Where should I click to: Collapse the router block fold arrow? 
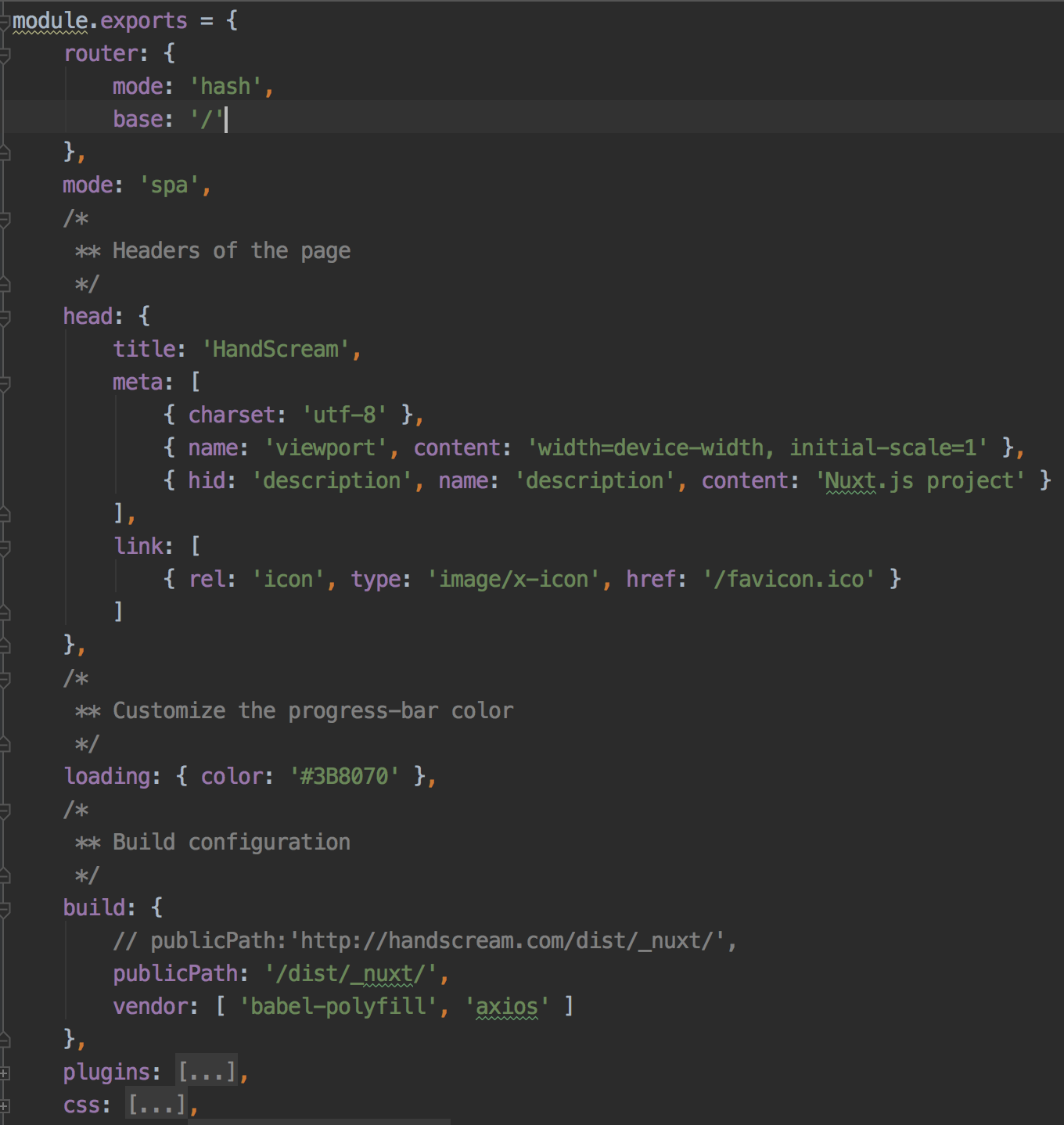[x=6, y=53]
